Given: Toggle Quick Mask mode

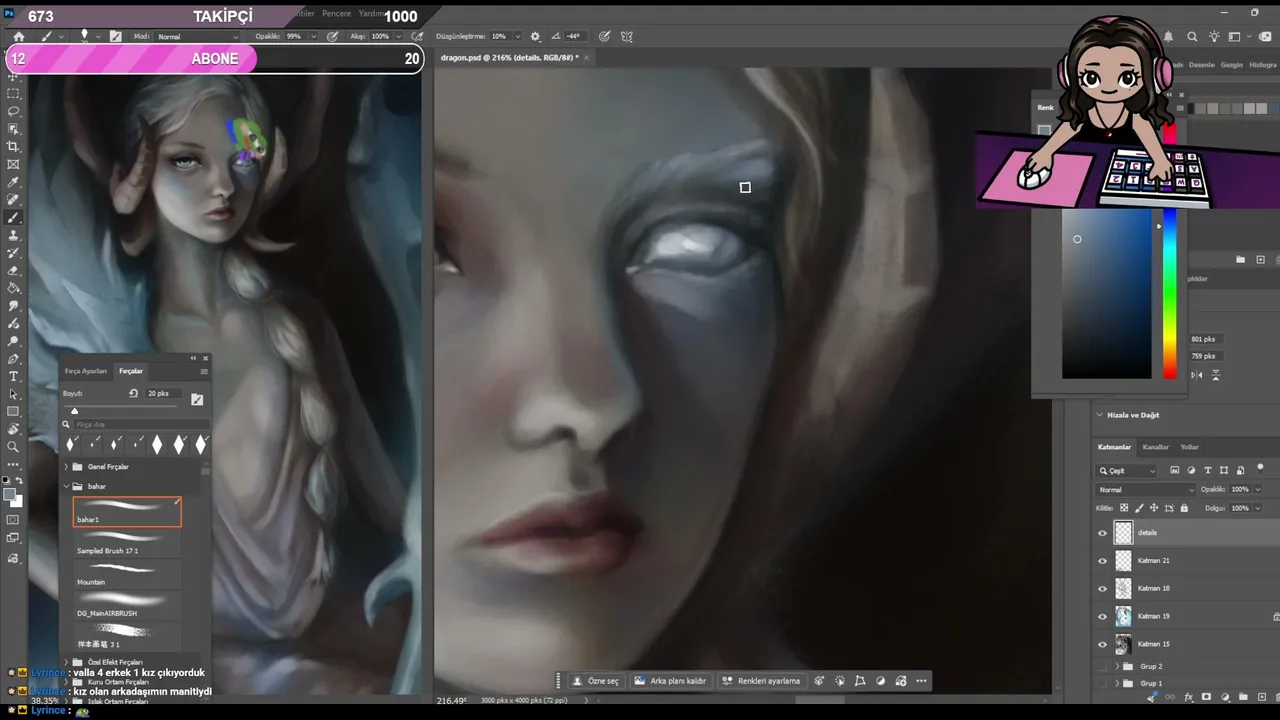Looking at the screenshot, I should click(14, 520).
